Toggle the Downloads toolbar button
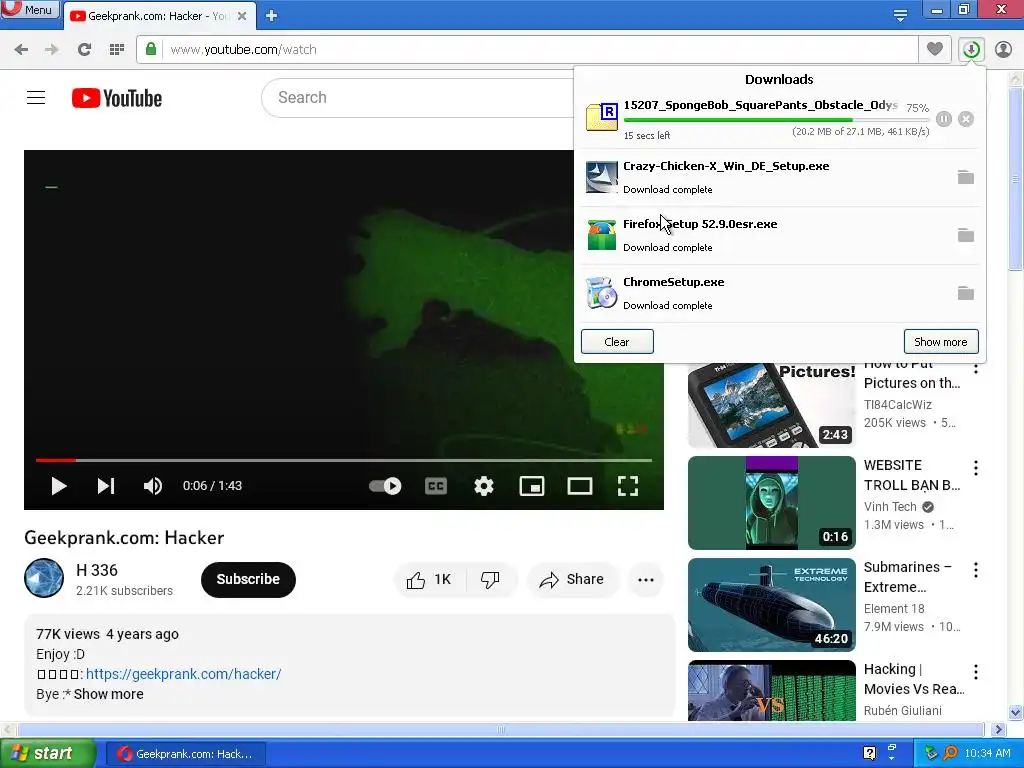The image size is (1024, 768). coord(971,49)
